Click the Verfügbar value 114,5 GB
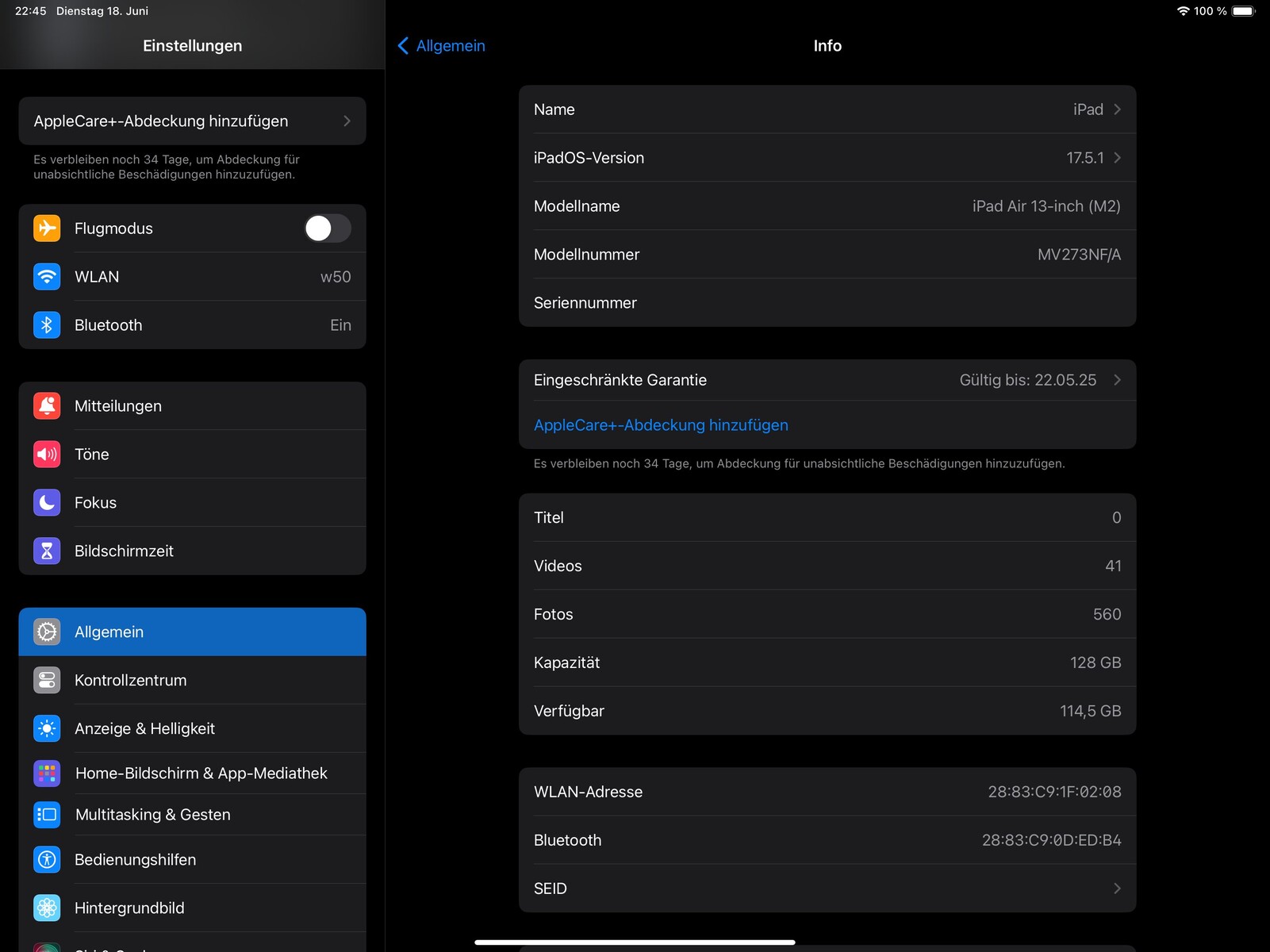 pos(1091,711)
